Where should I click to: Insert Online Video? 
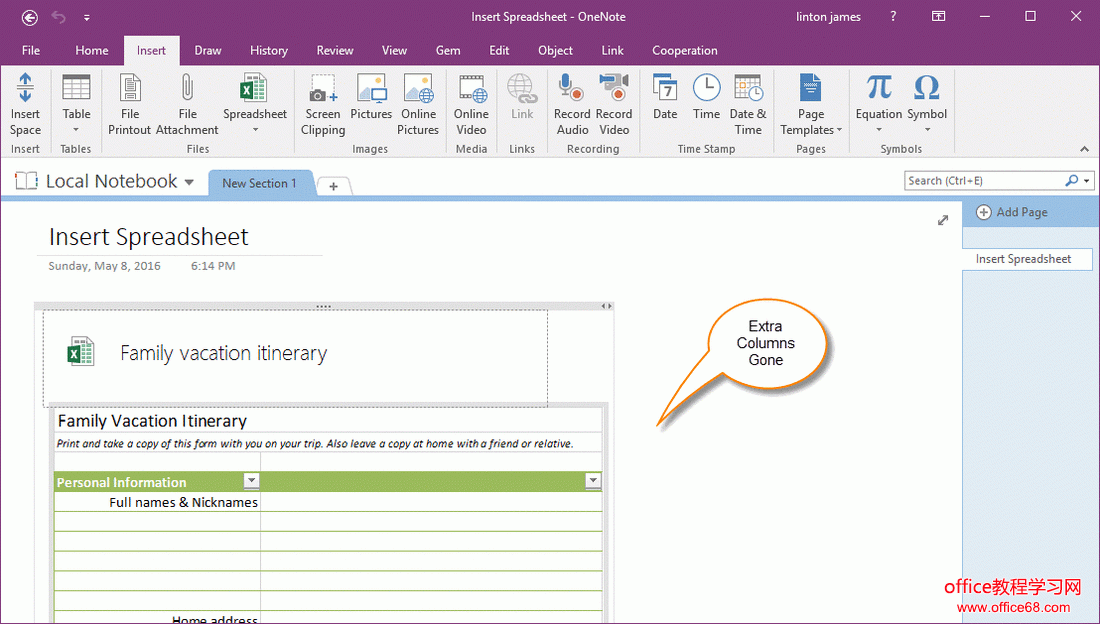(x=471, y=88)
